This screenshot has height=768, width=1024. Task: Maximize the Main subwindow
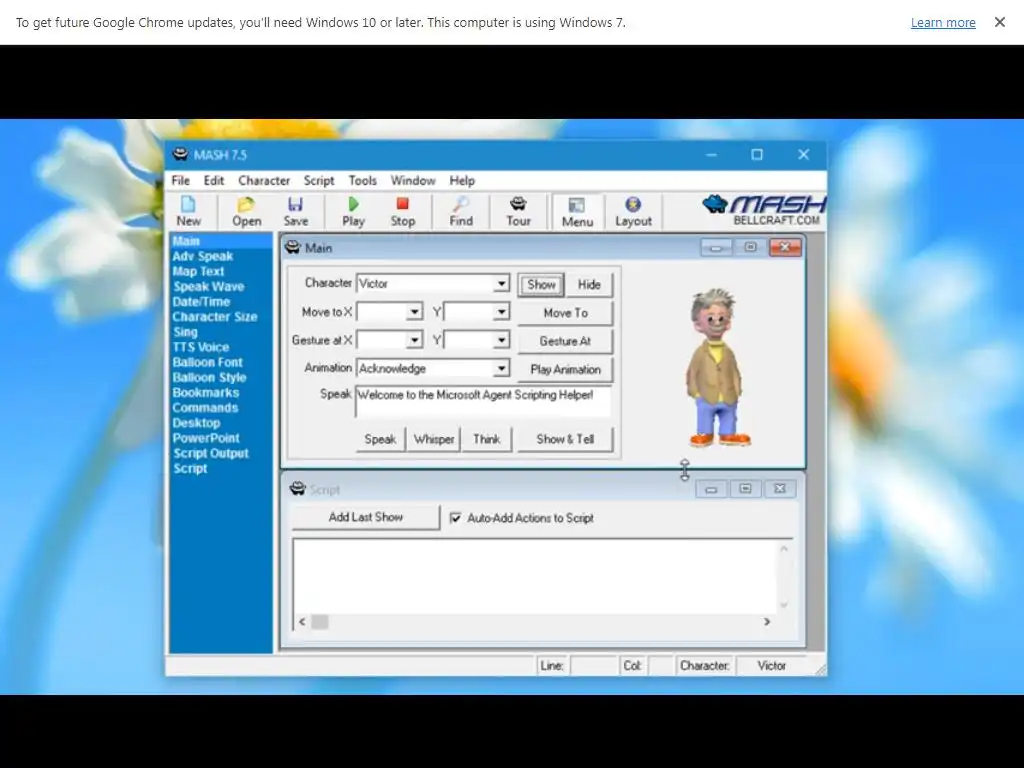point(750,248)
